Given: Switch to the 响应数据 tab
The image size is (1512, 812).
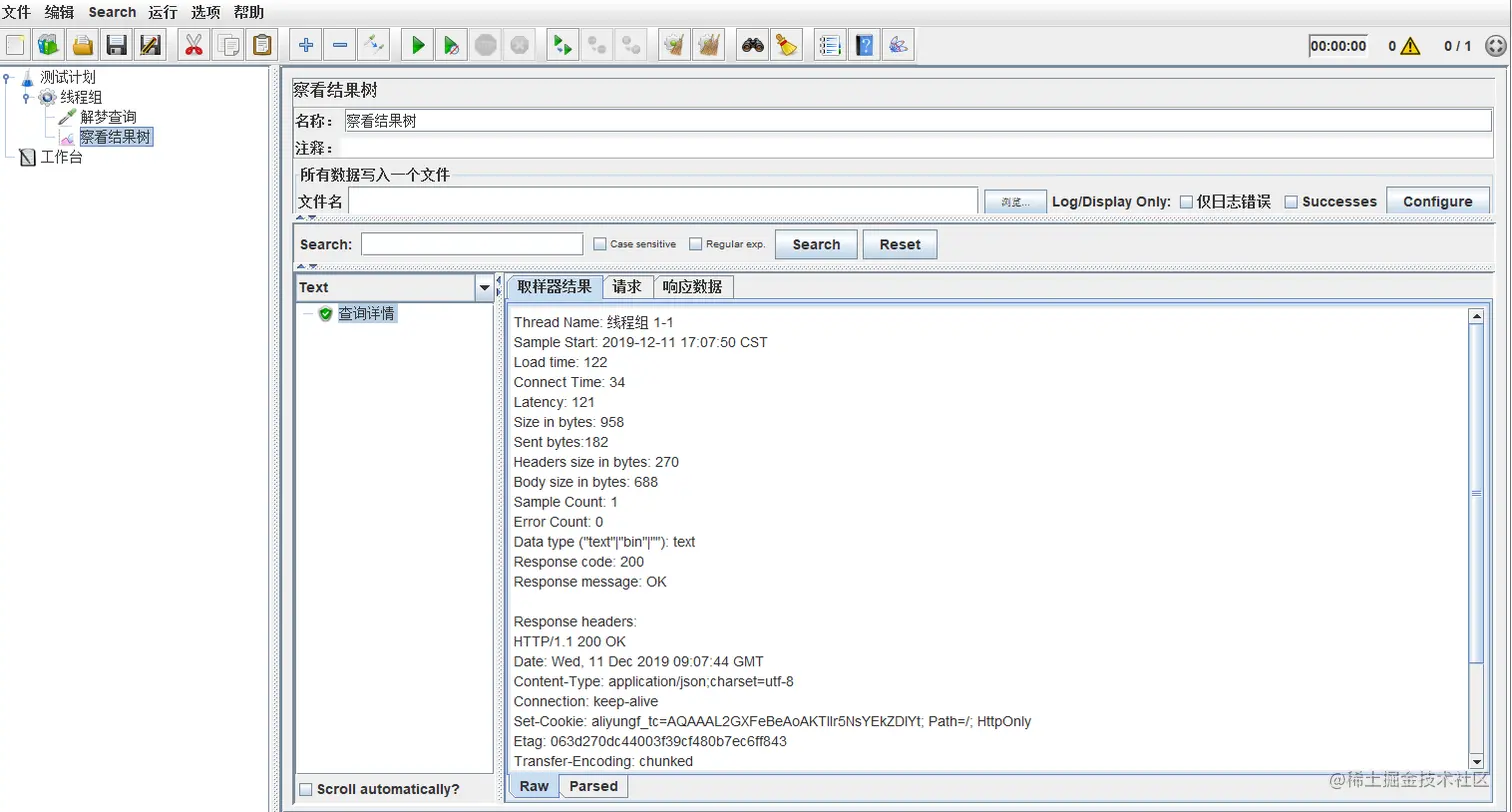Looking at the screenshot, I should tap(693, 287).
